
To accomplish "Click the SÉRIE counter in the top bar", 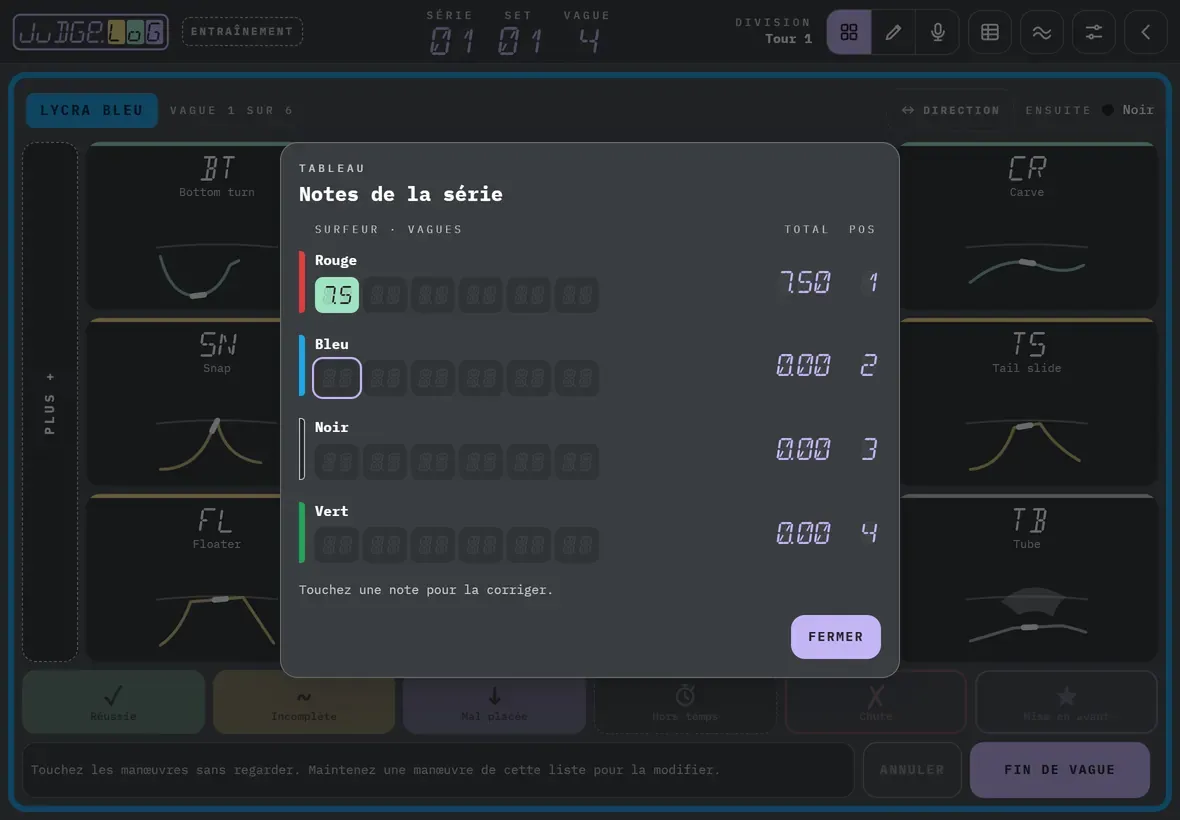I will pos(450,32).
